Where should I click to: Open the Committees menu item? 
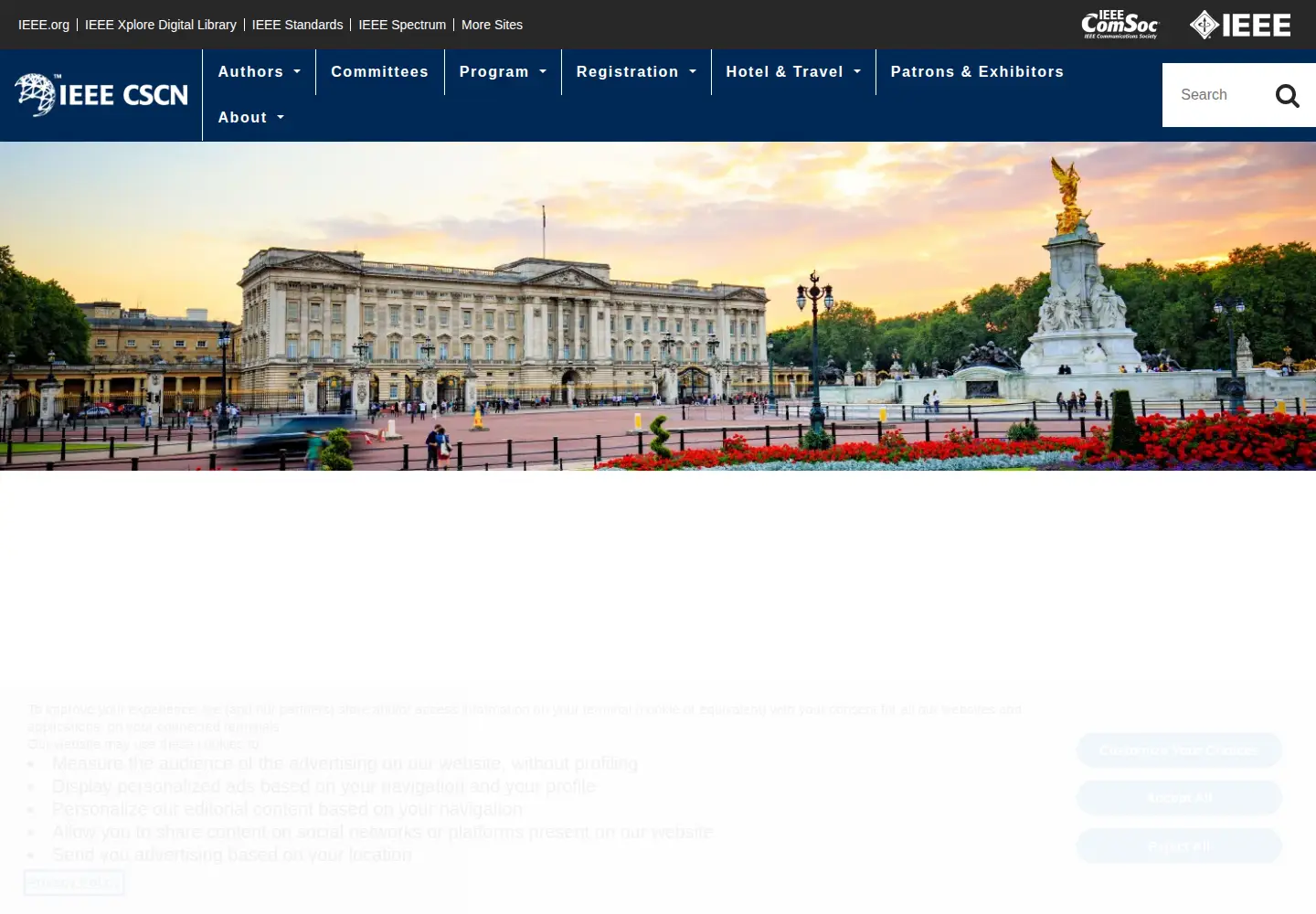click(x=379, y=72)
